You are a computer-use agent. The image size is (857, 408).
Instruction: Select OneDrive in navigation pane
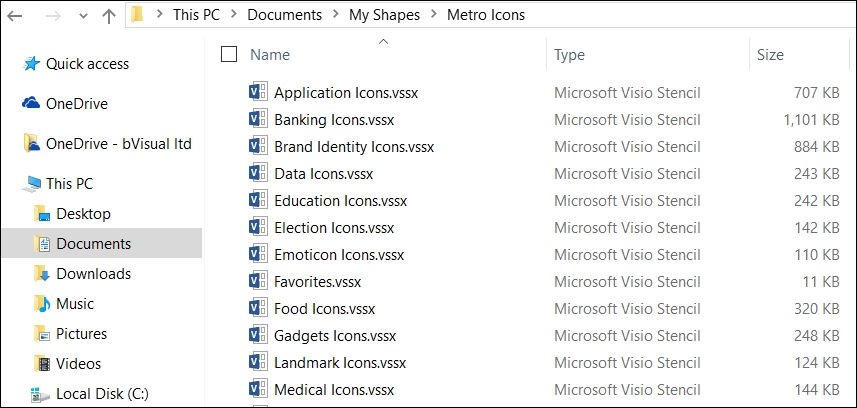coord(77,104)
